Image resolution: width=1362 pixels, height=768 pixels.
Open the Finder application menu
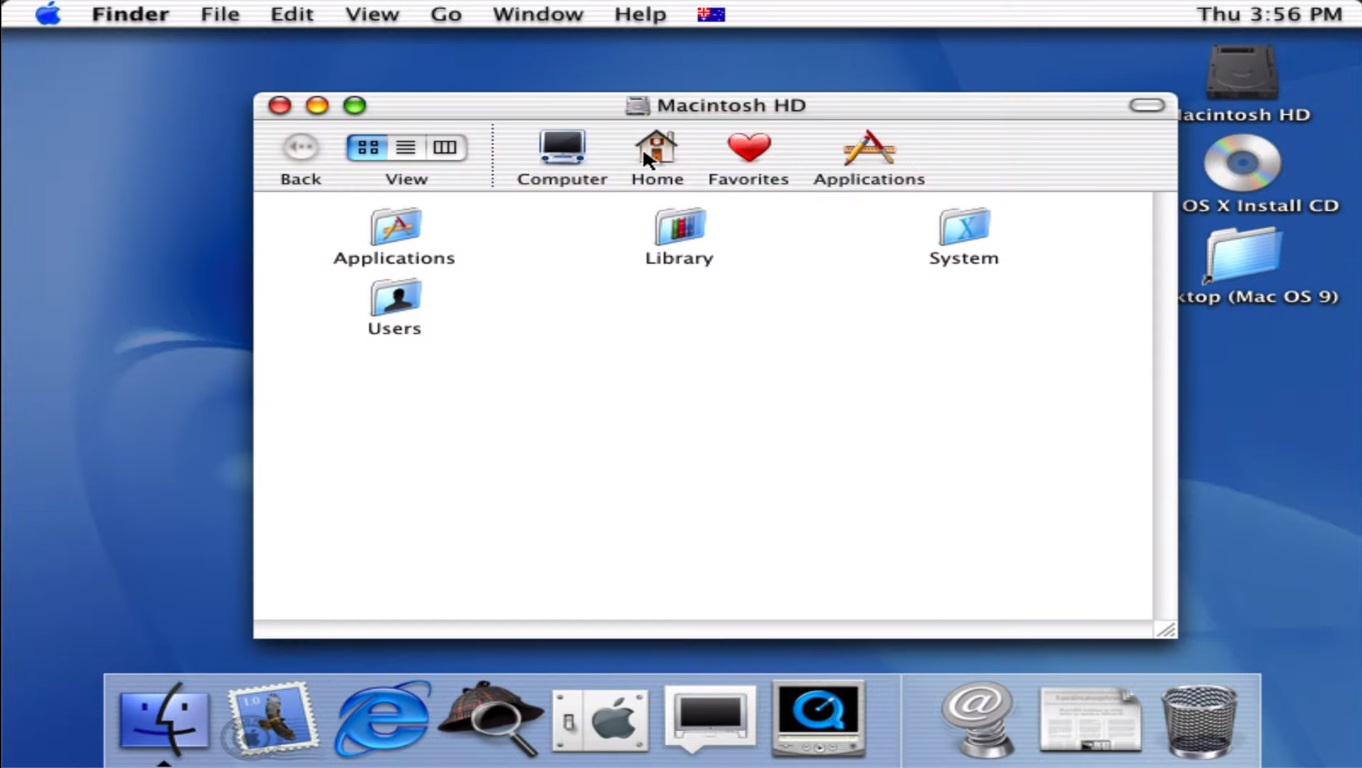[130, 14]
